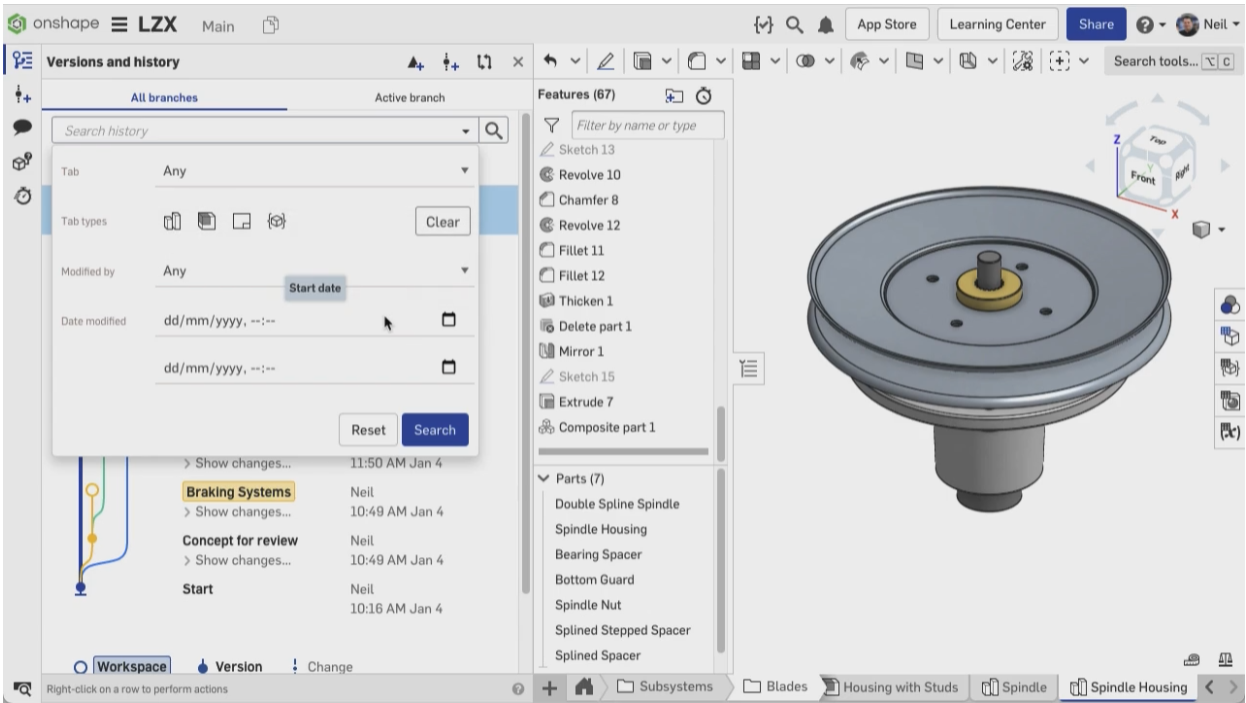This screenshot has height=703, width=1246.
Task: Click the stopwatch icon in the left sidebar
Action: point(22,196)
